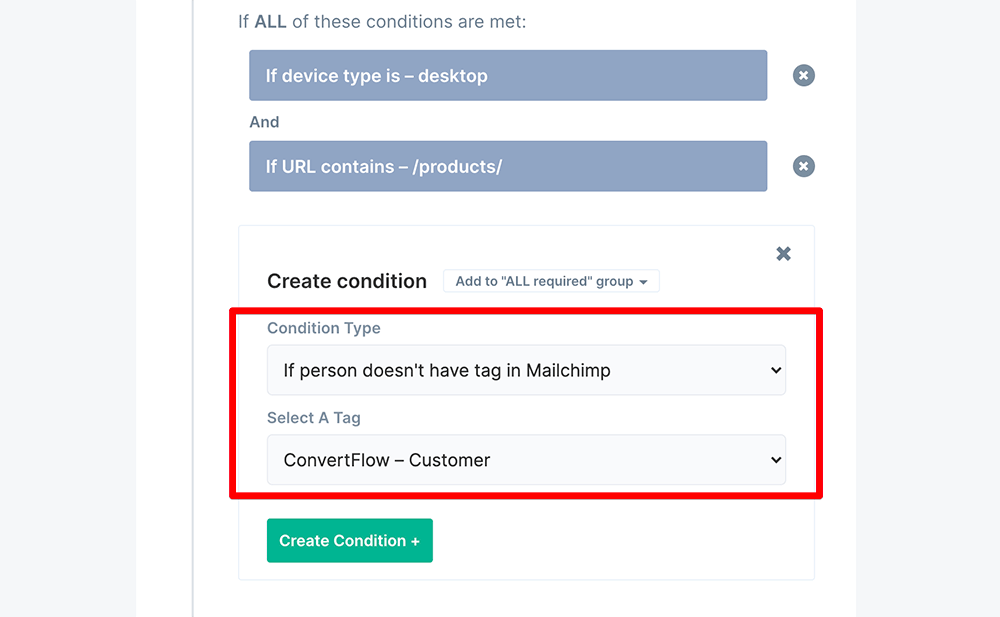Select the 'If device type is – desktop' condition chip
The image size is (1000, 617).
pyautogui.click(x=507, y=75)
